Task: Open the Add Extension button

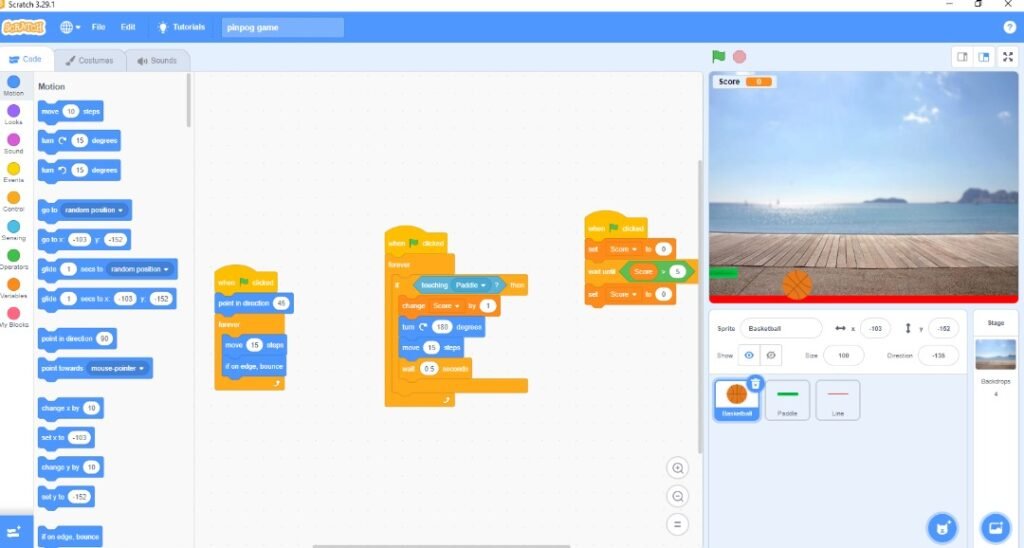Action: point(14,532)
